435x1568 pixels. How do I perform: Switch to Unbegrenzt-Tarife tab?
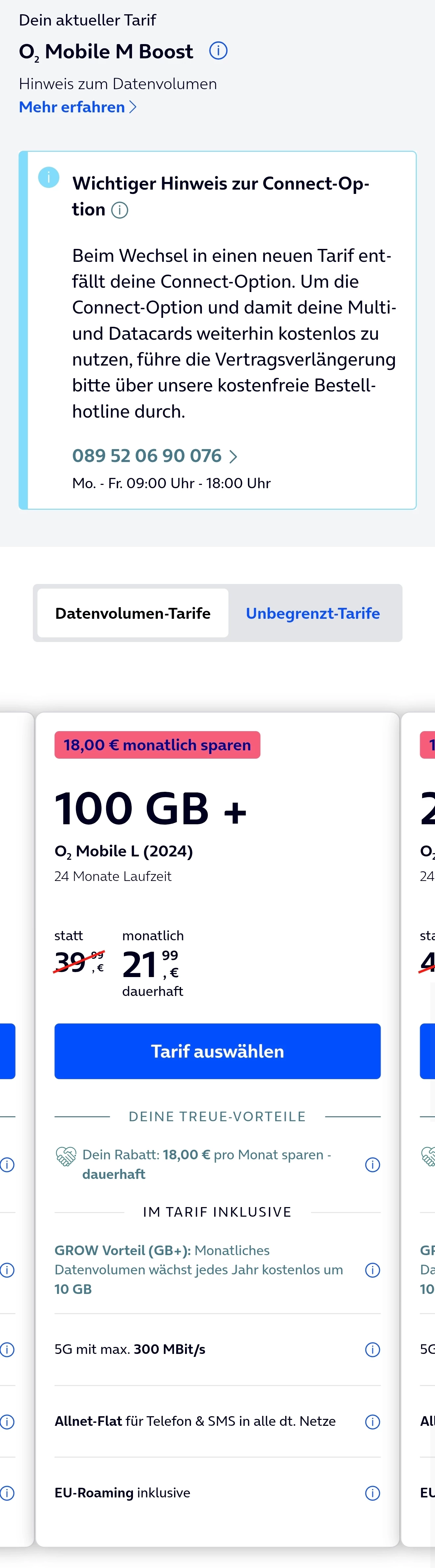point(313,613)
